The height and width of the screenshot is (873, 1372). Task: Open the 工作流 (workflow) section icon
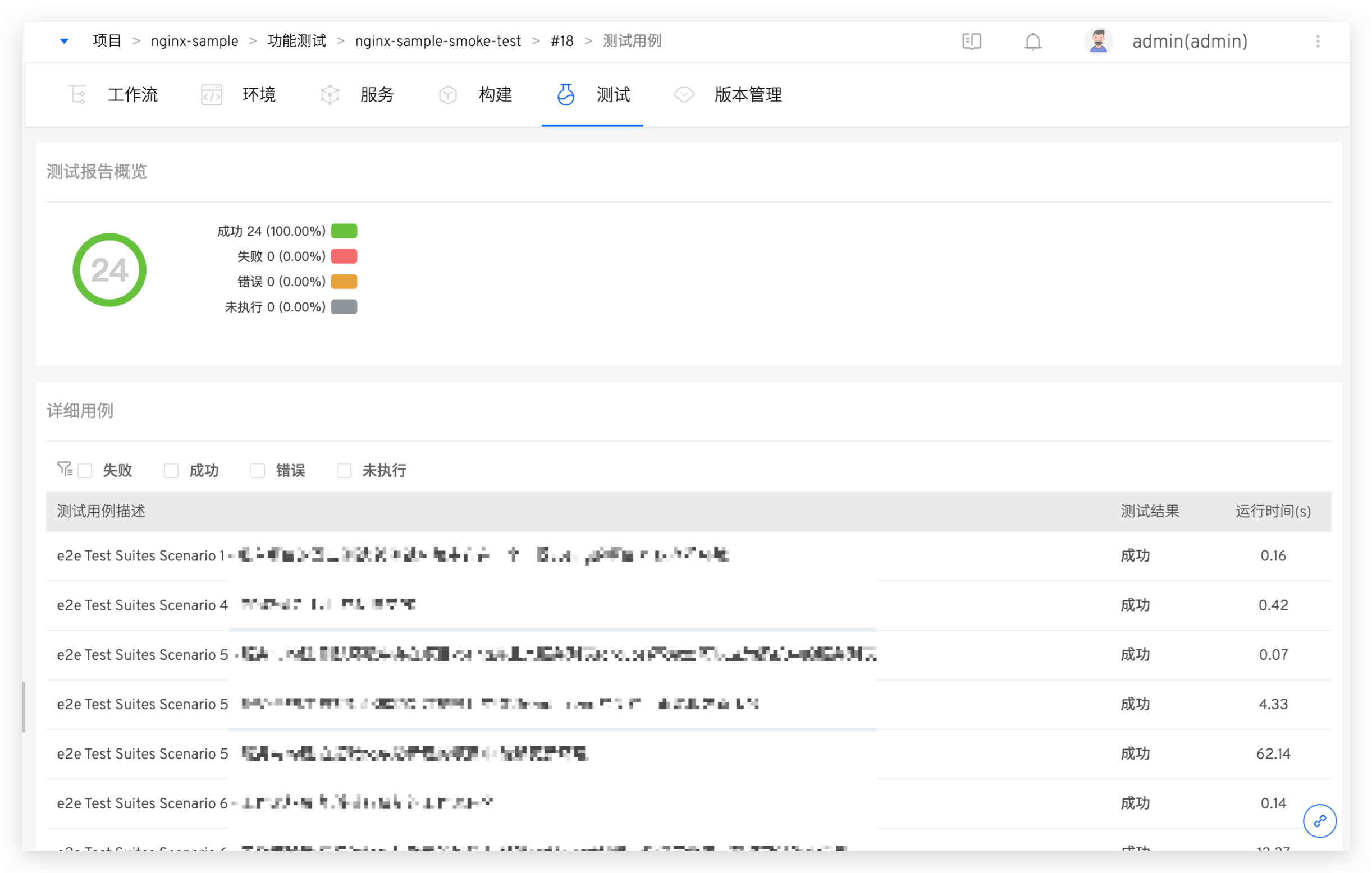pos(77,94)
